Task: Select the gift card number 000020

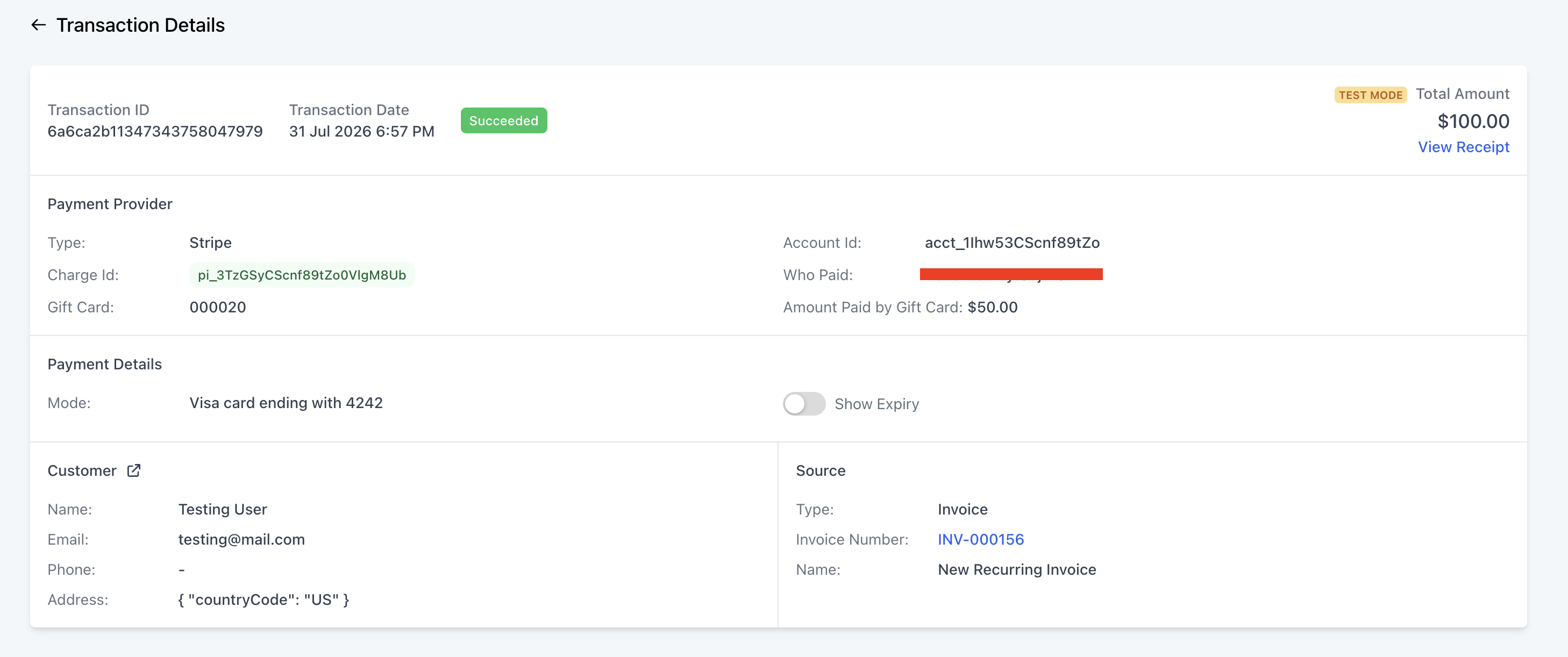Action: coord(218,307)
